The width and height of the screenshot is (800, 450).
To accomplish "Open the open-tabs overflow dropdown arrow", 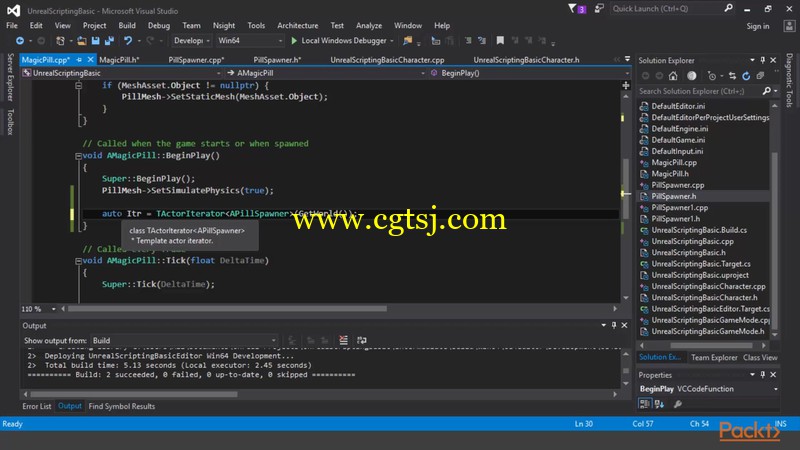I will [x=628, y=59].
